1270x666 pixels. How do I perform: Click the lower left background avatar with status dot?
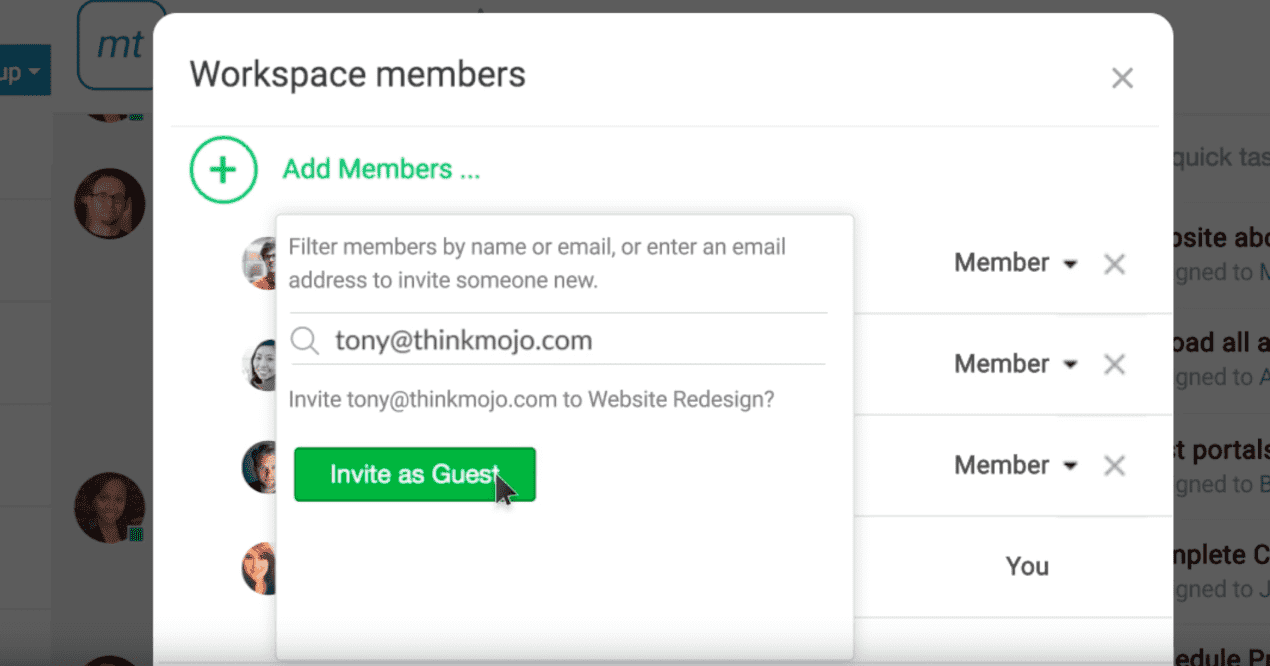tap(109, 507)
